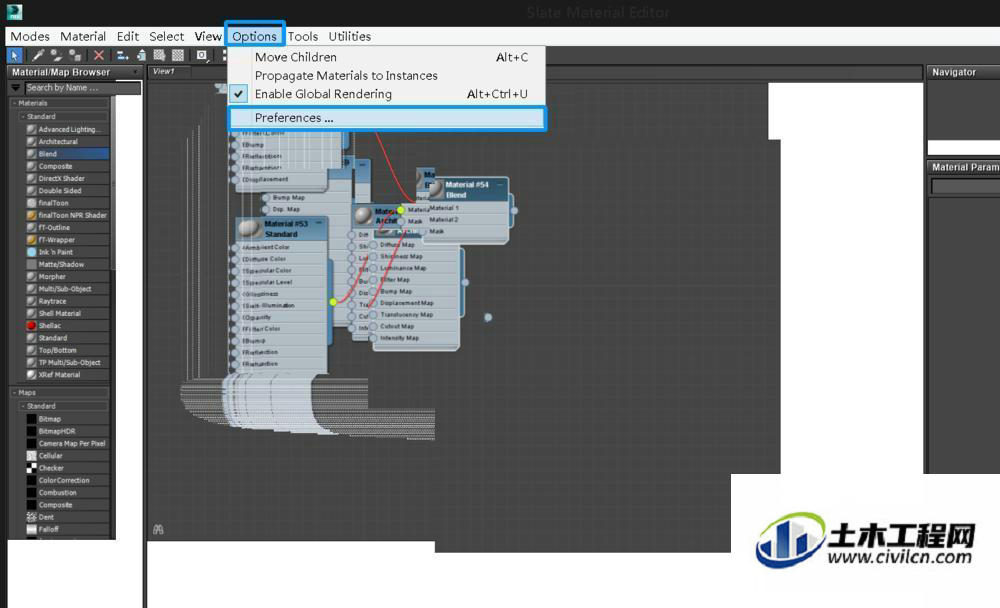The height and width of the screenshot is (608, 1000).
Task: Click Material #54 output socket
Action: point(514,211)
